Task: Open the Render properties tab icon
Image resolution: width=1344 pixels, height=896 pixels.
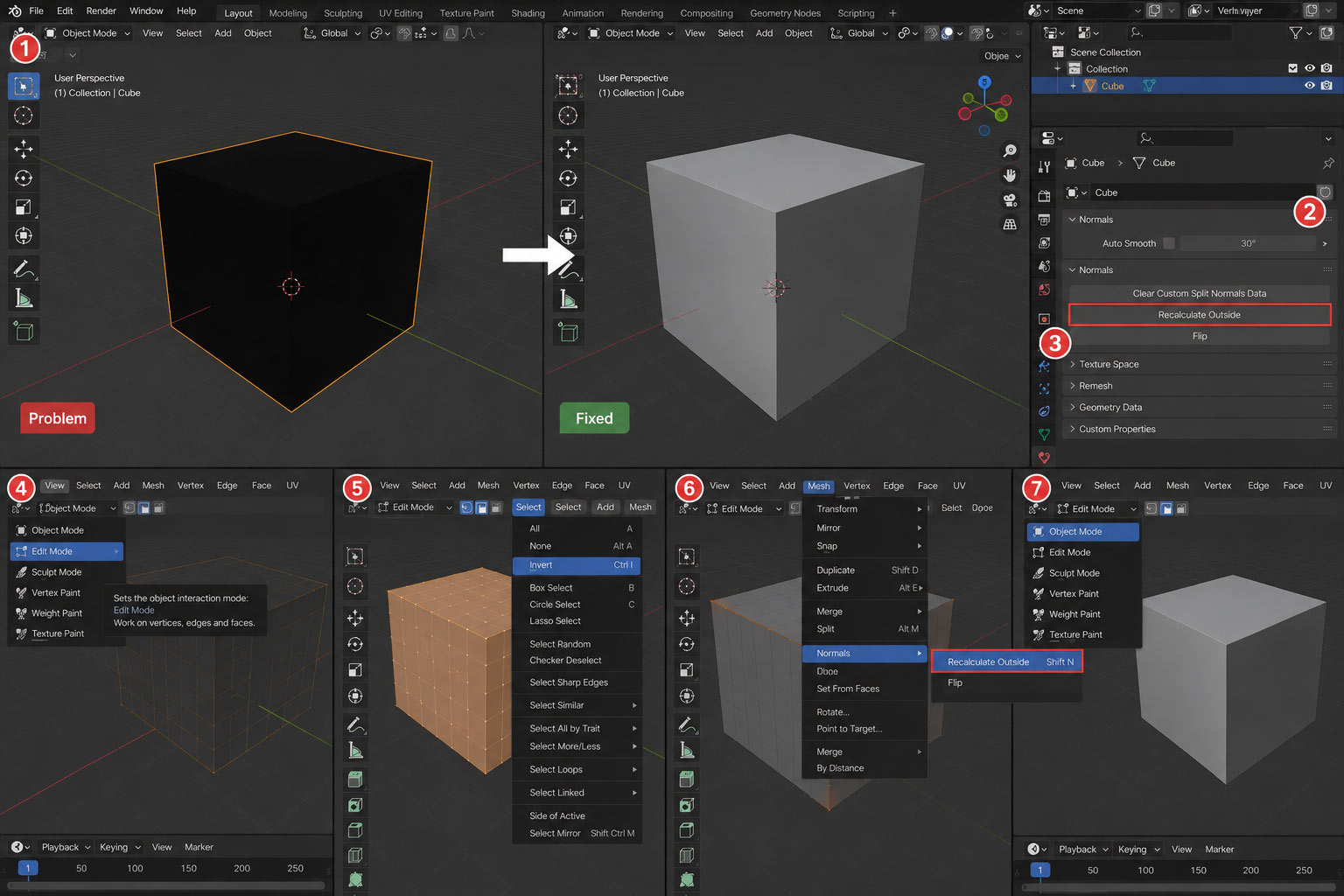Action: coord(1044,196)
